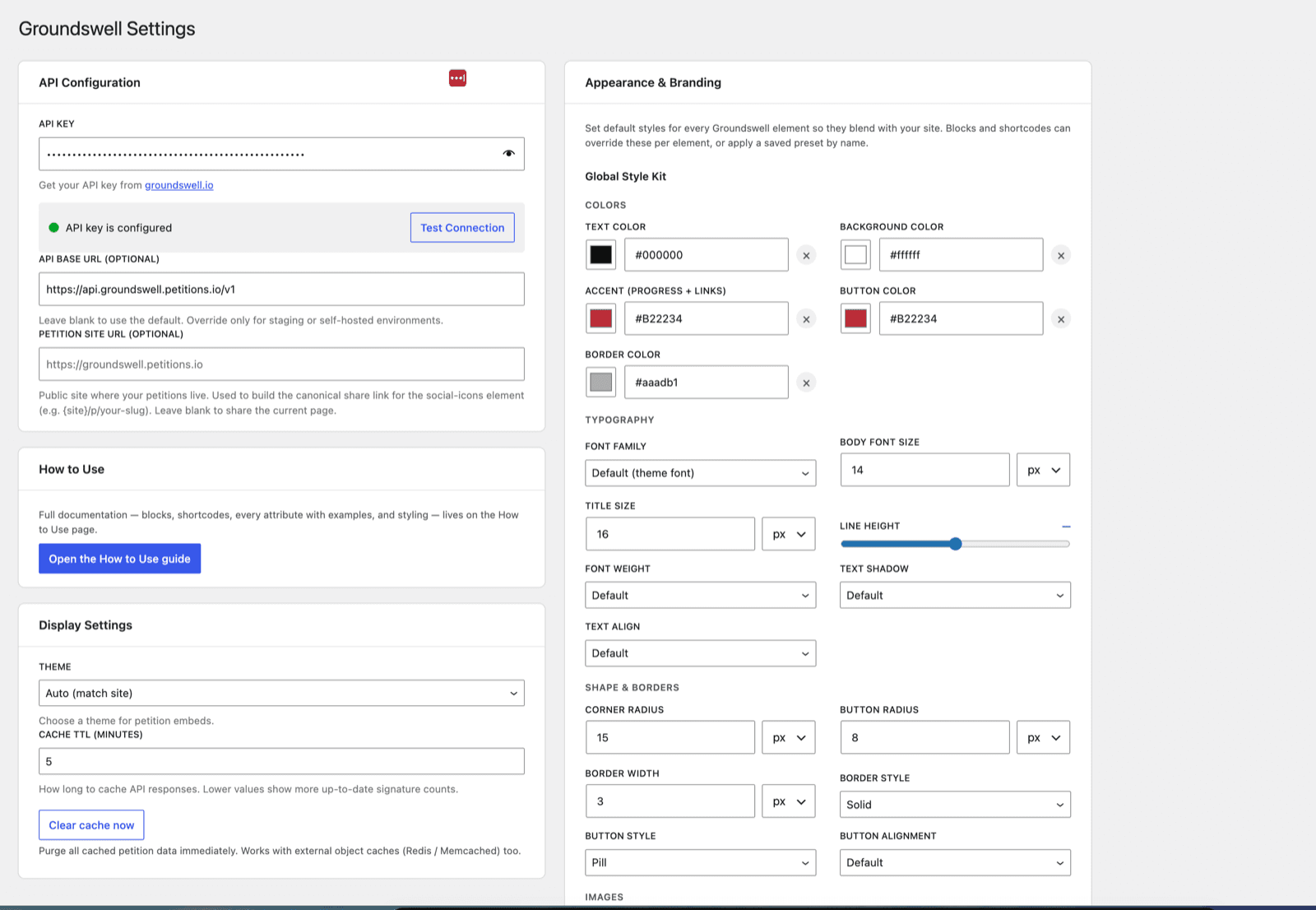1316x910 pixels.
Task: Click the Global Style Kit heading
Action: tap(626, 177)
